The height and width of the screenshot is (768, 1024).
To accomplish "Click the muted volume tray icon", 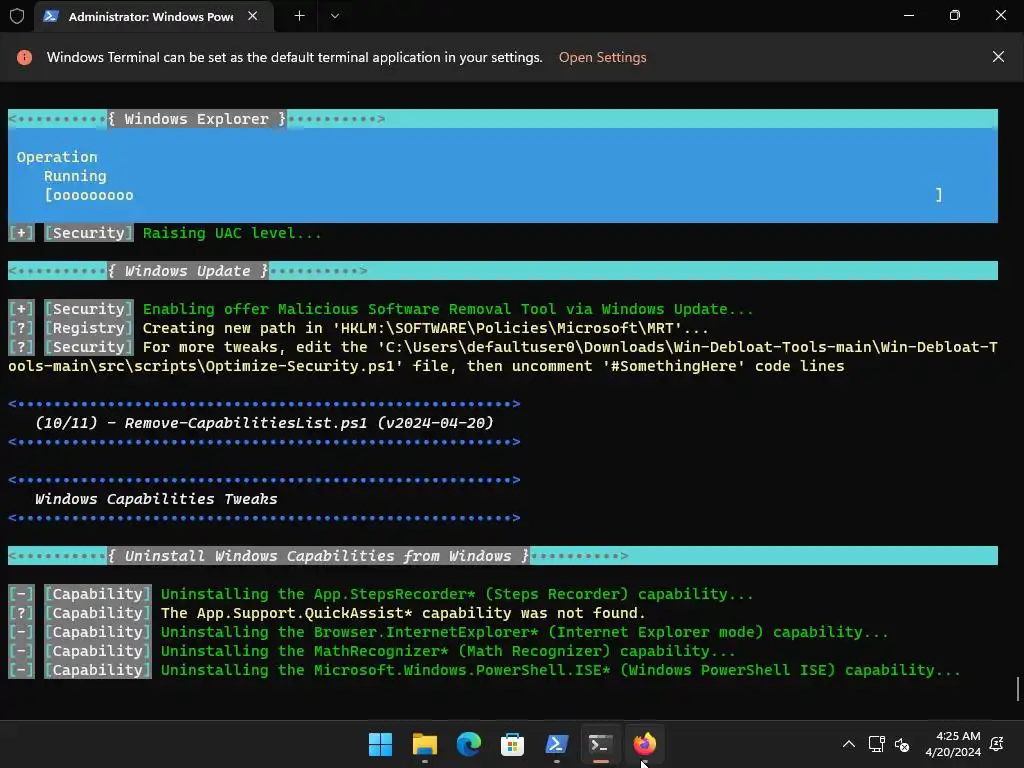I will point(902,744).
